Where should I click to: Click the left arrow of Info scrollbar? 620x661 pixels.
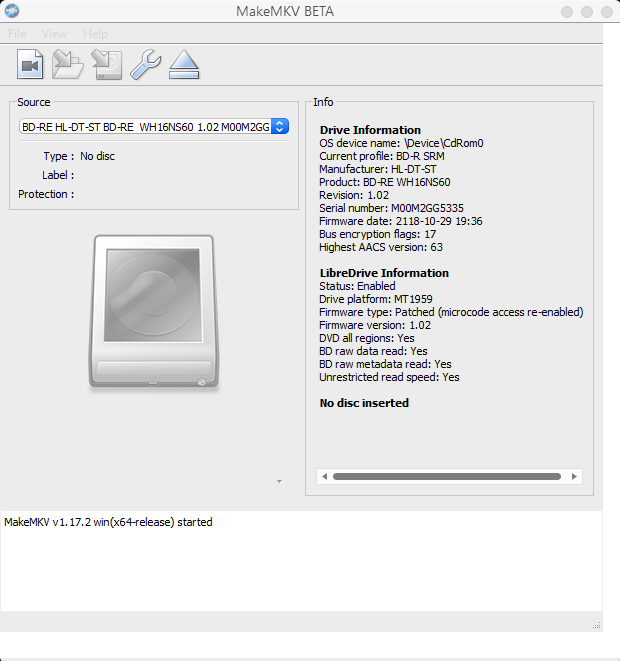[x=324, y=476]
